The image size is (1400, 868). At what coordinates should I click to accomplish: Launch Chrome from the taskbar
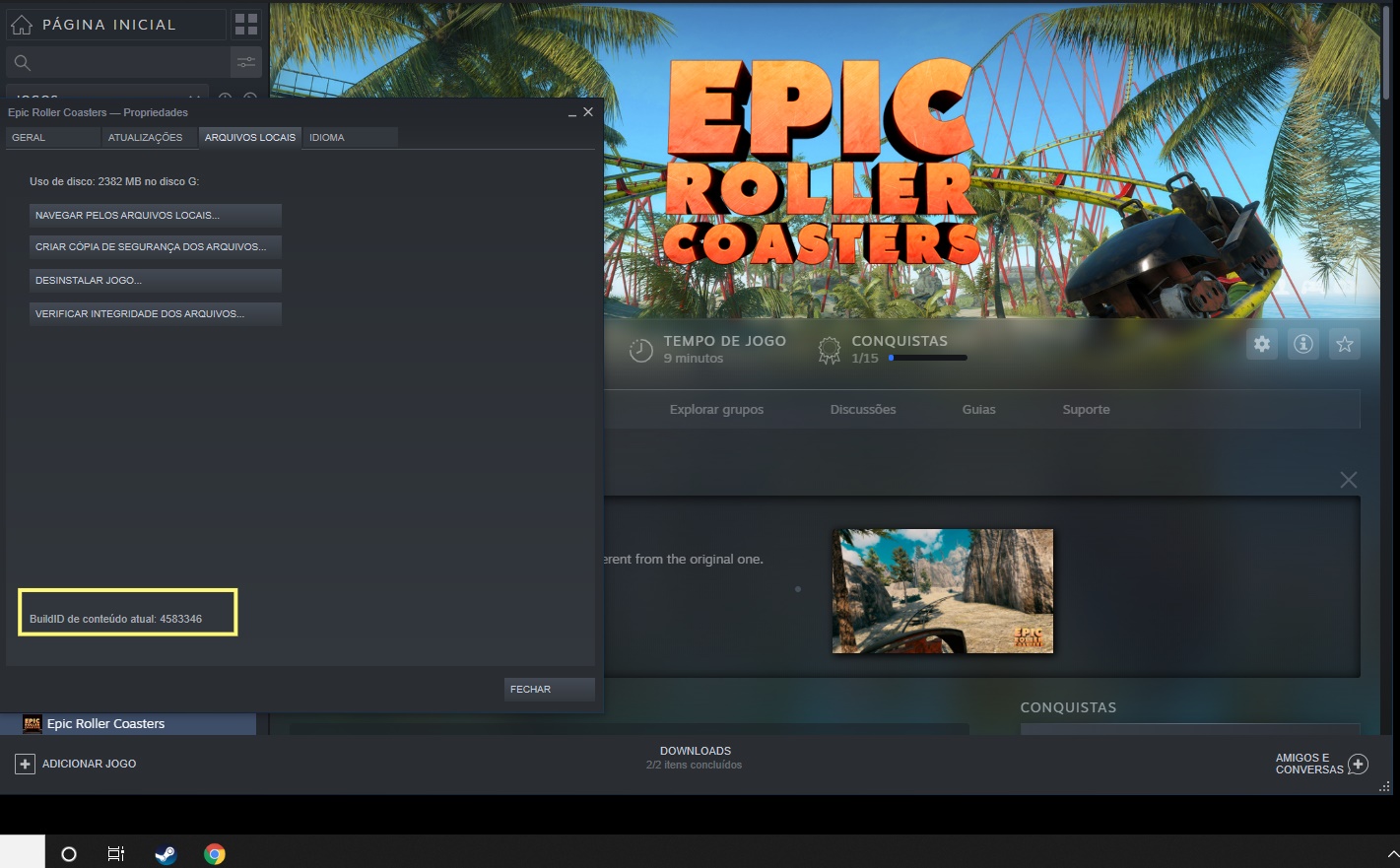click(x=215, y=854)
